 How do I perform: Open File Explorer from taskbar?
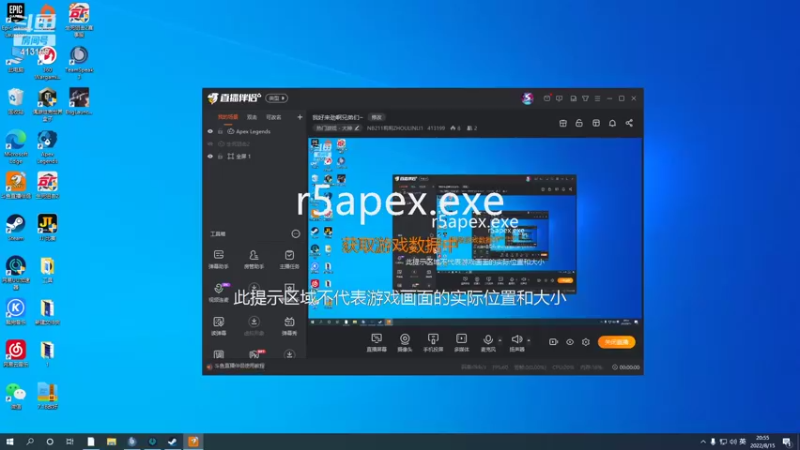click(x=111, y=442)
